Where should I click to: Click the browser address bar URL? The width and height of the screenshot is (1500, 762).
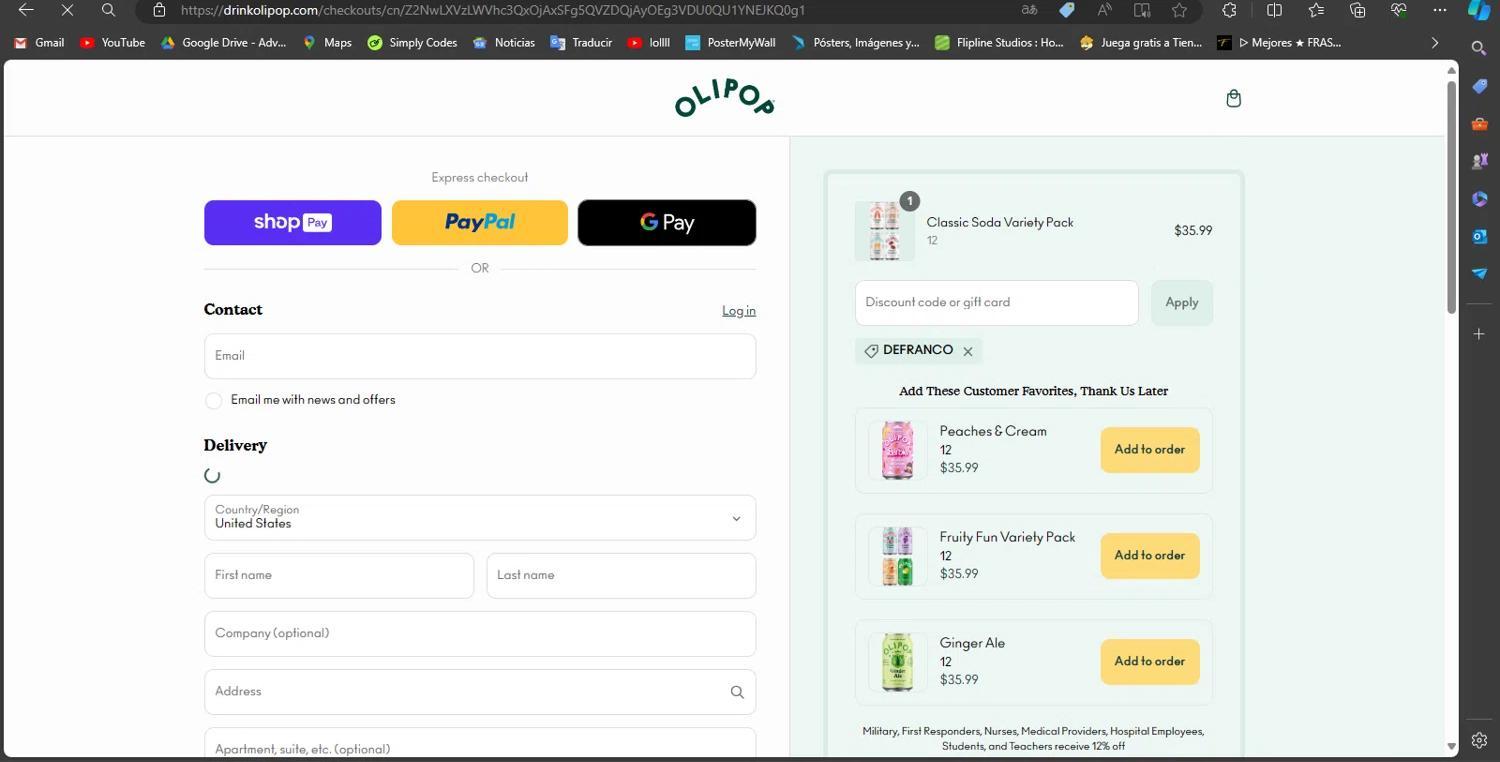pos(493,10)
